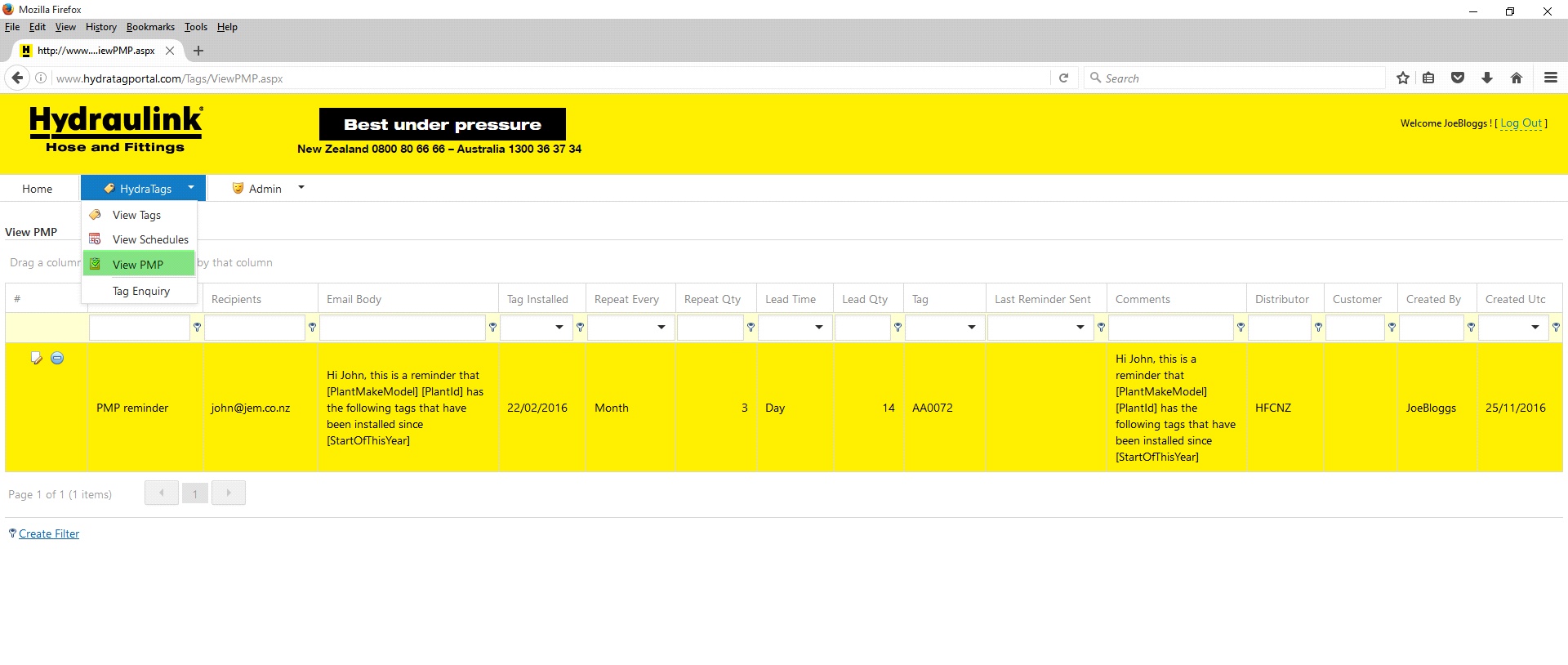This screenshot has width=1568, height=665.
Task: Click the Hydraulink logo
Action: tap(116, 129)
